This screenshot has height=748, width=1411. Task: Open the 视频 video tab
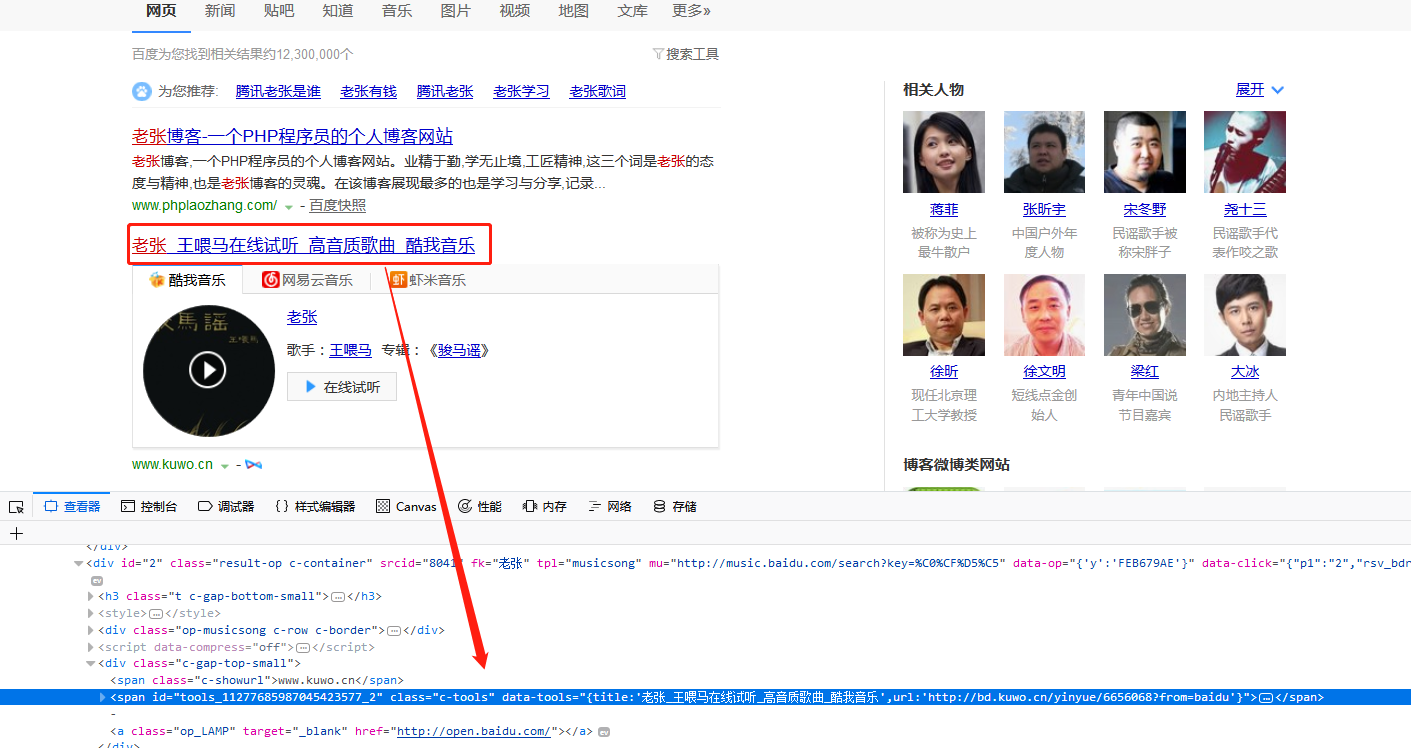pyautogui.click(x=515, y=11)
